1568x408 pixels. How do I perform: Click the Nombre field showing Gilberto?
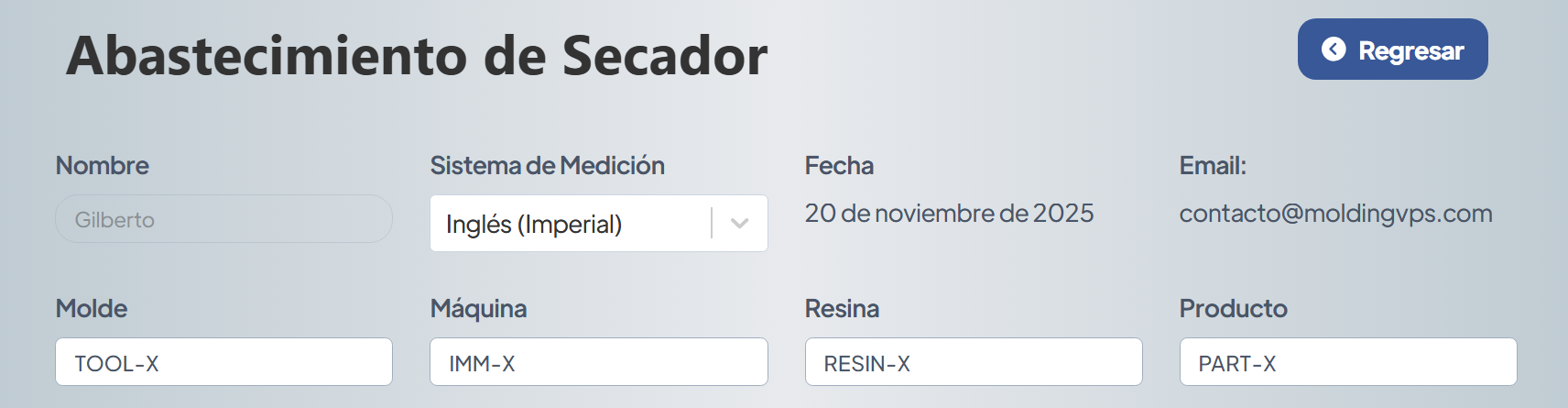point(223,219)
